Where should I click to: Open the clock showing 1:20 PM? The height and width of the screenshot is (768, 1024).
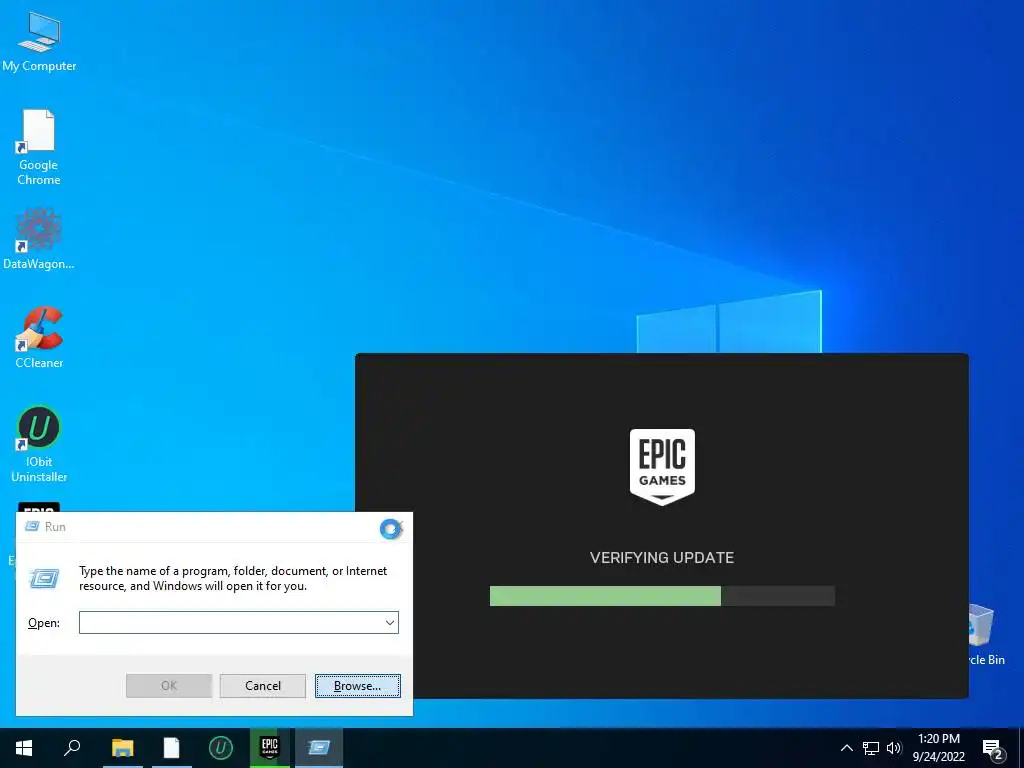click(x=938, y=748)
